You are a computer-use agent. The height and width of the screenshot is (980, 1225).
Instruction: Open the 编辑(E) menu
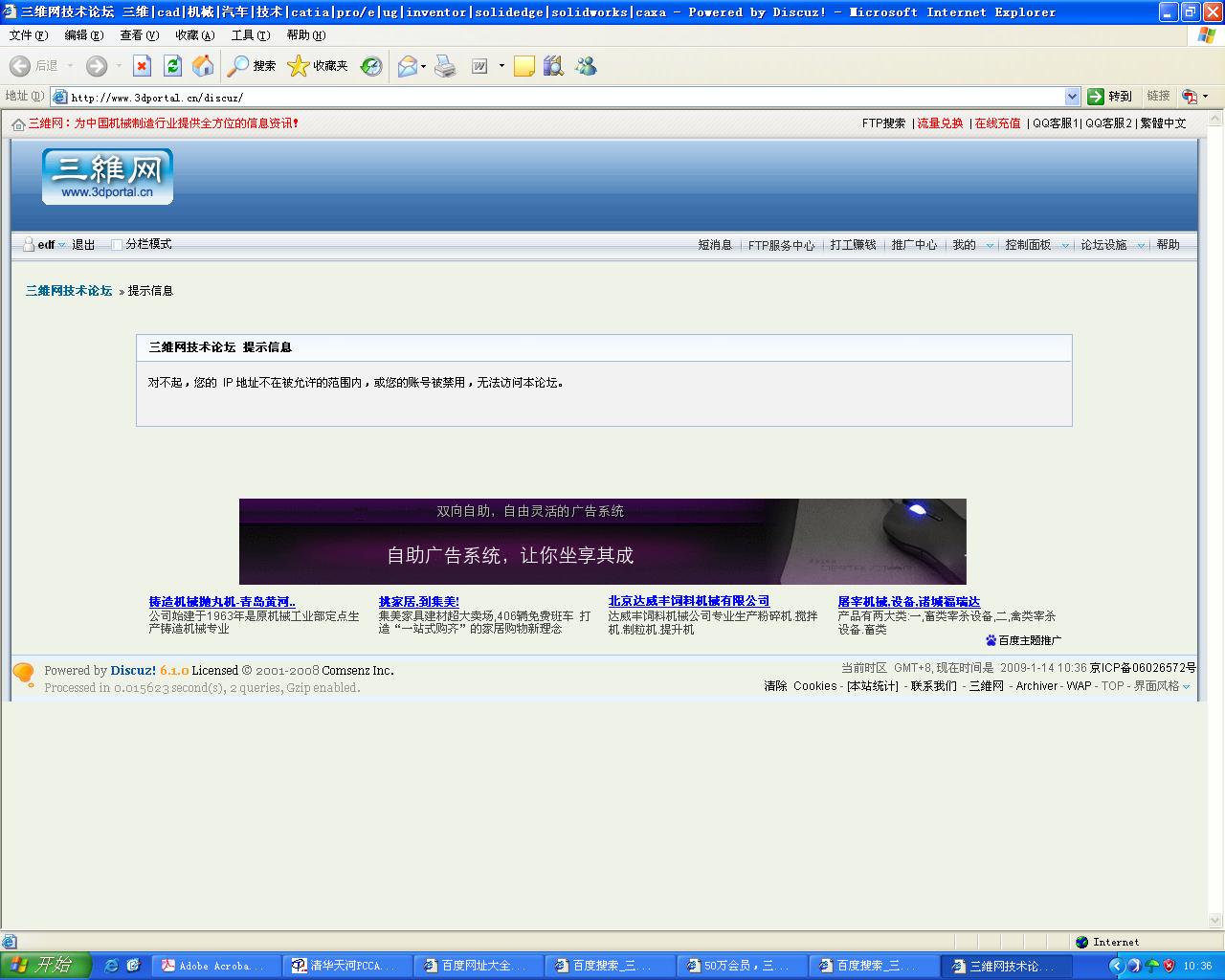pyautogui.click(x=83, y=35)
